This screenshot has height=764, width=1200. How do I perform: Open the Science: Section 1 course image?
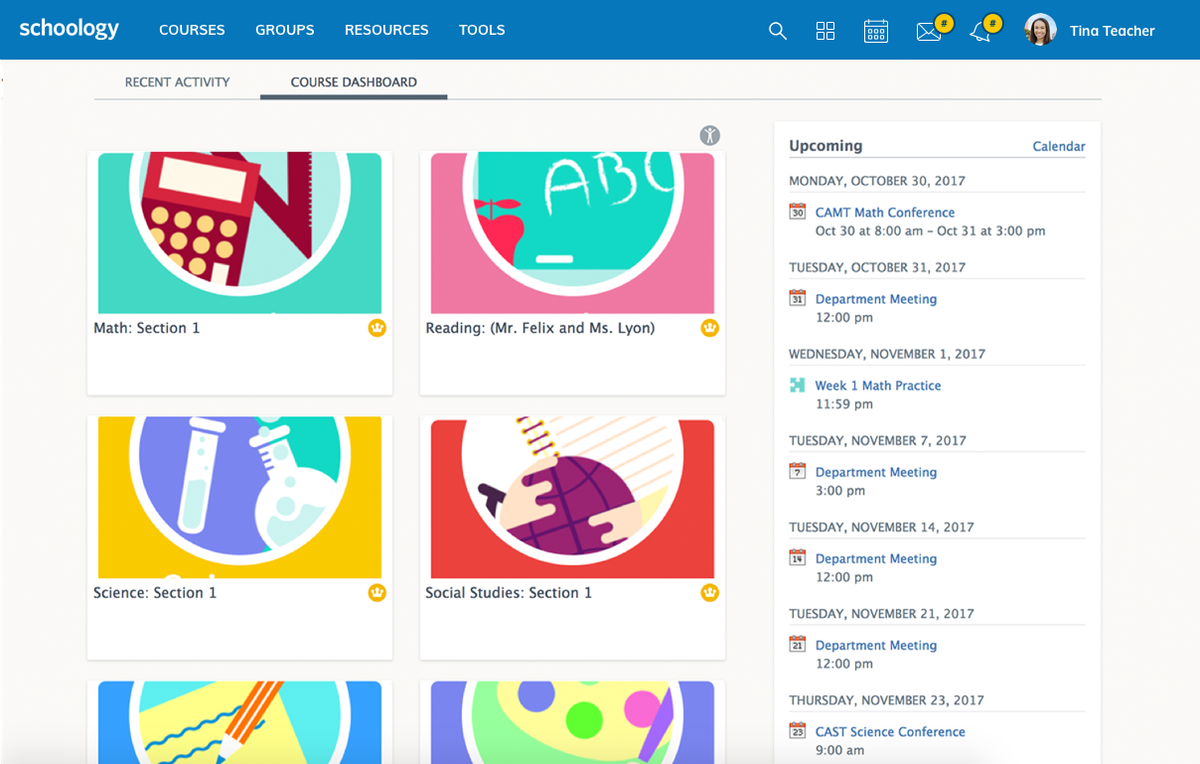point(240,497)
